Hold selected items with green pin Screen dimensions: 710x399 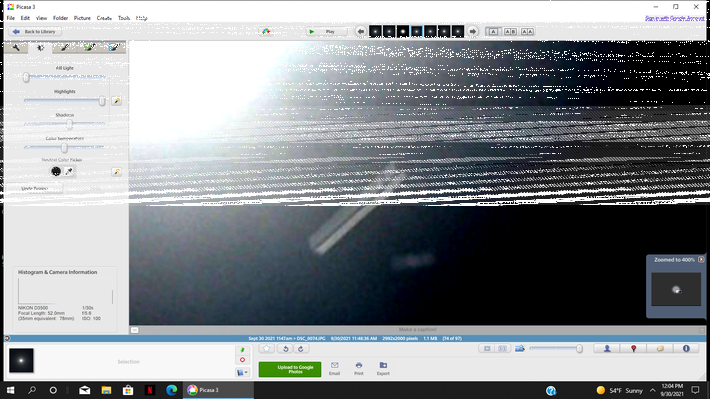[242, 350]
